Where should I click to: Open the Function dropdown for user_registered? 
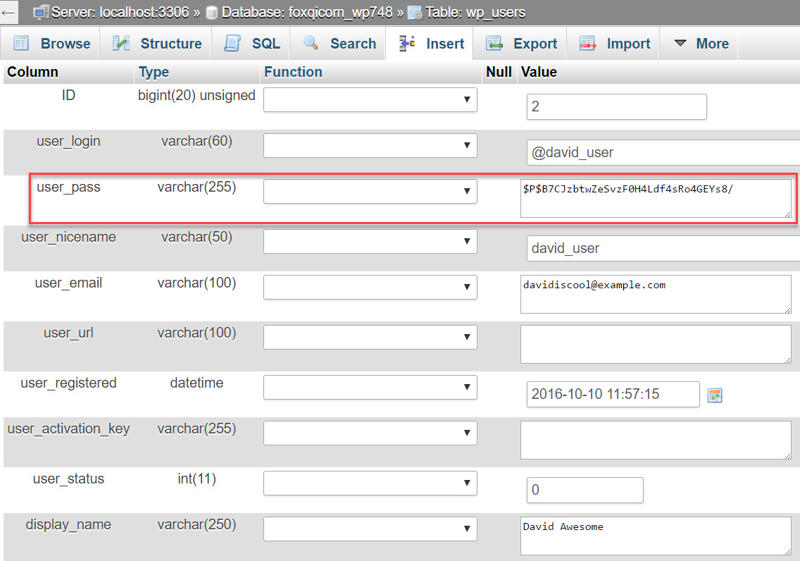[x=370, y=387]
